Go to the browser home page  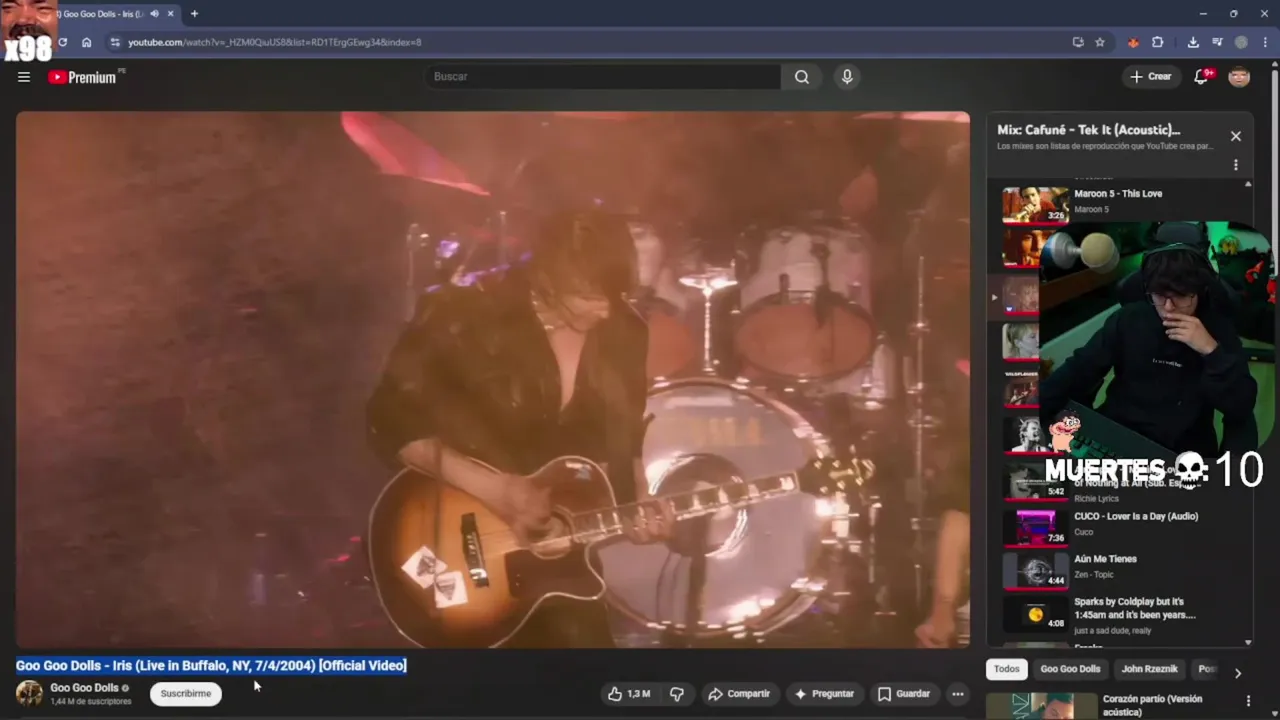(87, 42)
